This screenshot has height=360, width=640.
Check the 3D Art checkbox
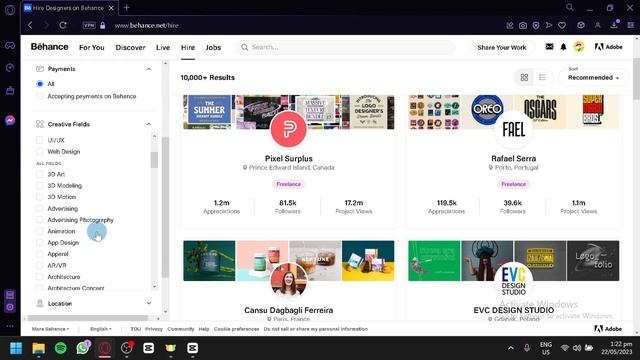40,174
